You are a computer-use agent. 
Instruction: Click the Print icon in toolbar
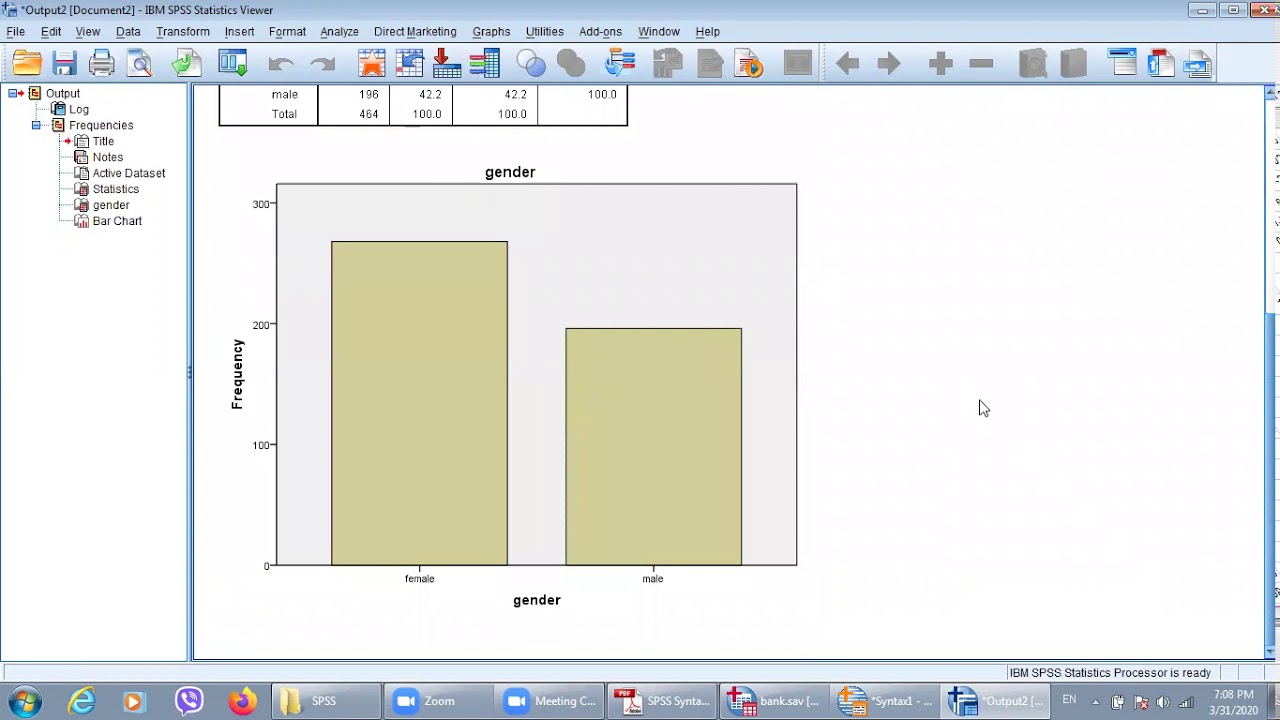click(x=102, y=64)
